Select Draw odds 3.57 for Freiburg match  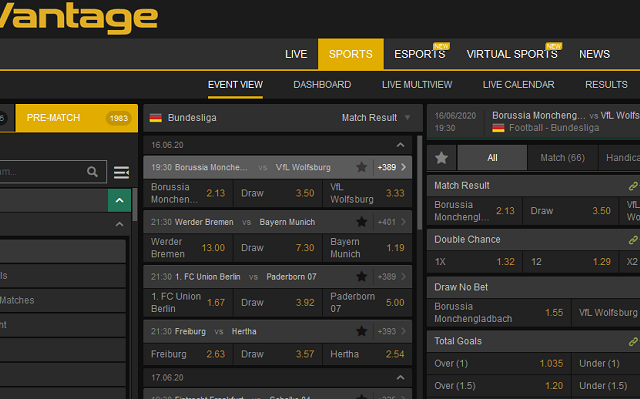pos(278,354)
